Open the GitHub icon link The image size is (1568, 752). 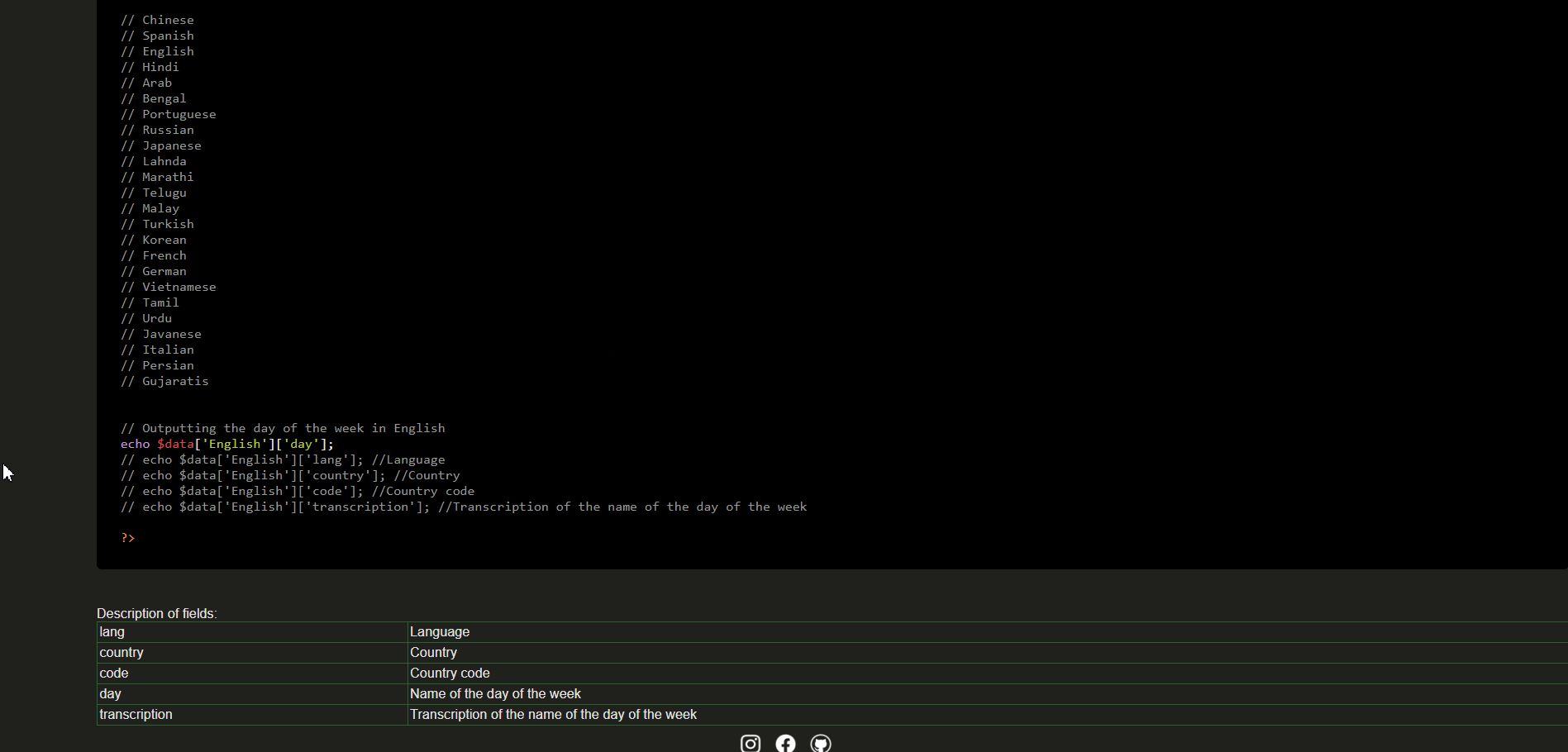click(821, 743)
